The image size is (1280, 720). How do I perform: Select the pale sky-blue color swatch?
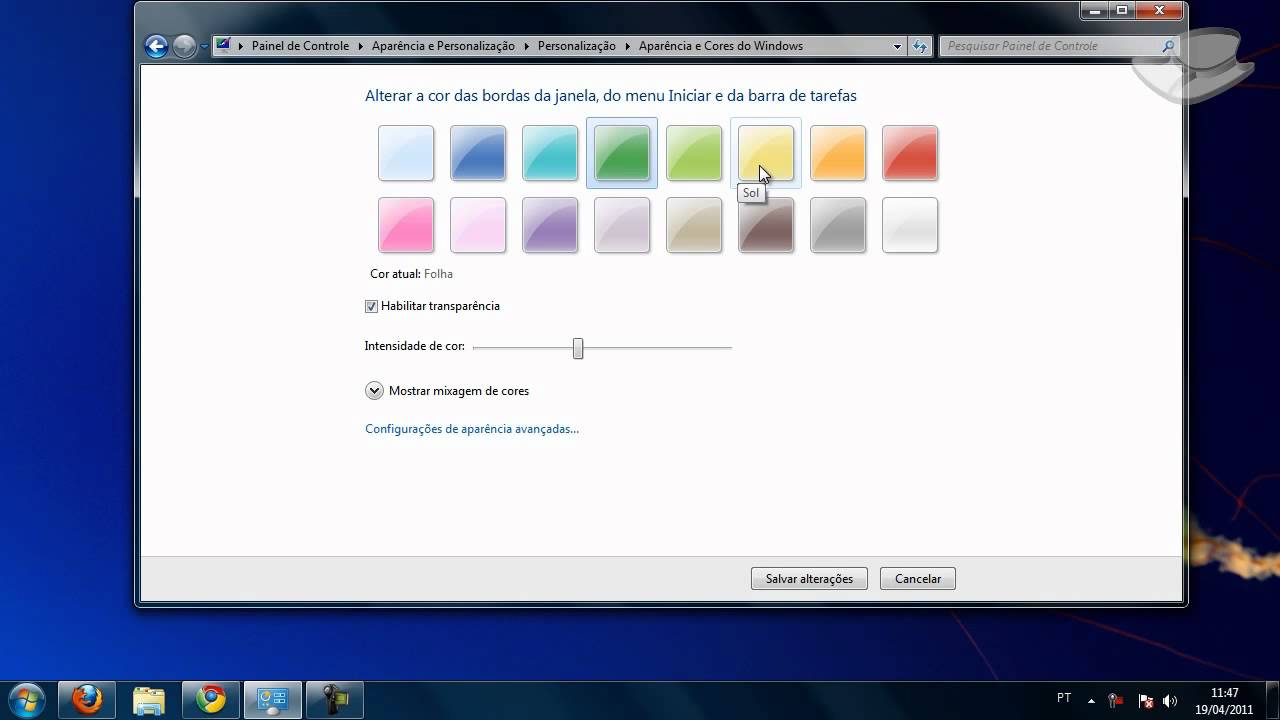[406, 153]
